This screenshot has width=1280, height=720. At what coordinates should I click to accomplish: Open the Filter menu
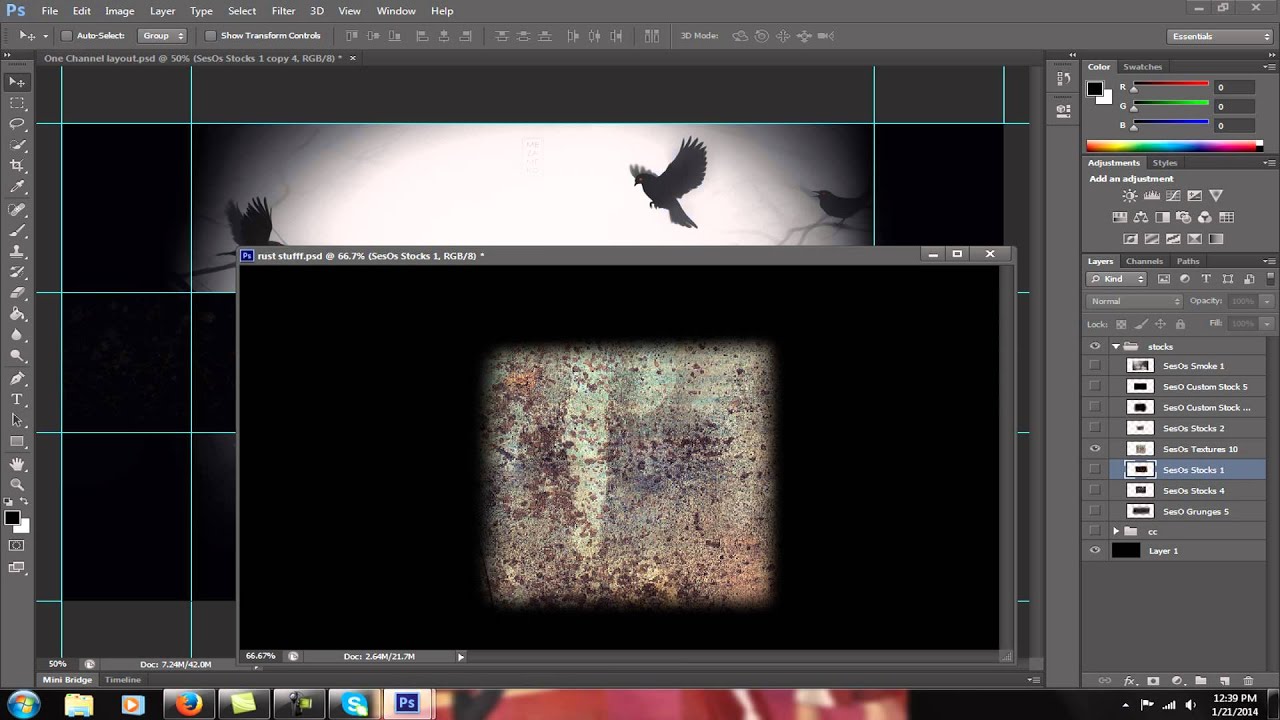(283, 11)
